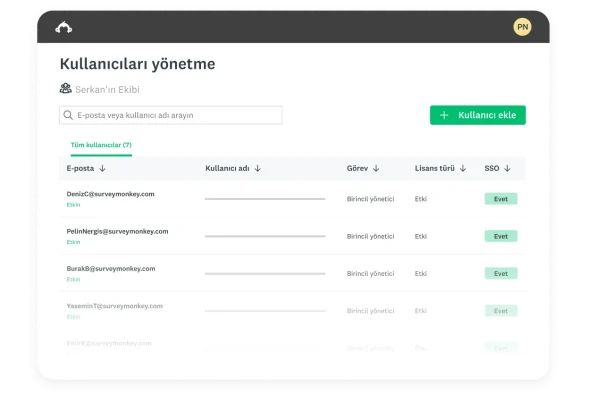Click Birincil yönetici in BurakB row
Image resolution: width=604 pixels, height=400 pixels.
tap(370, 274)
